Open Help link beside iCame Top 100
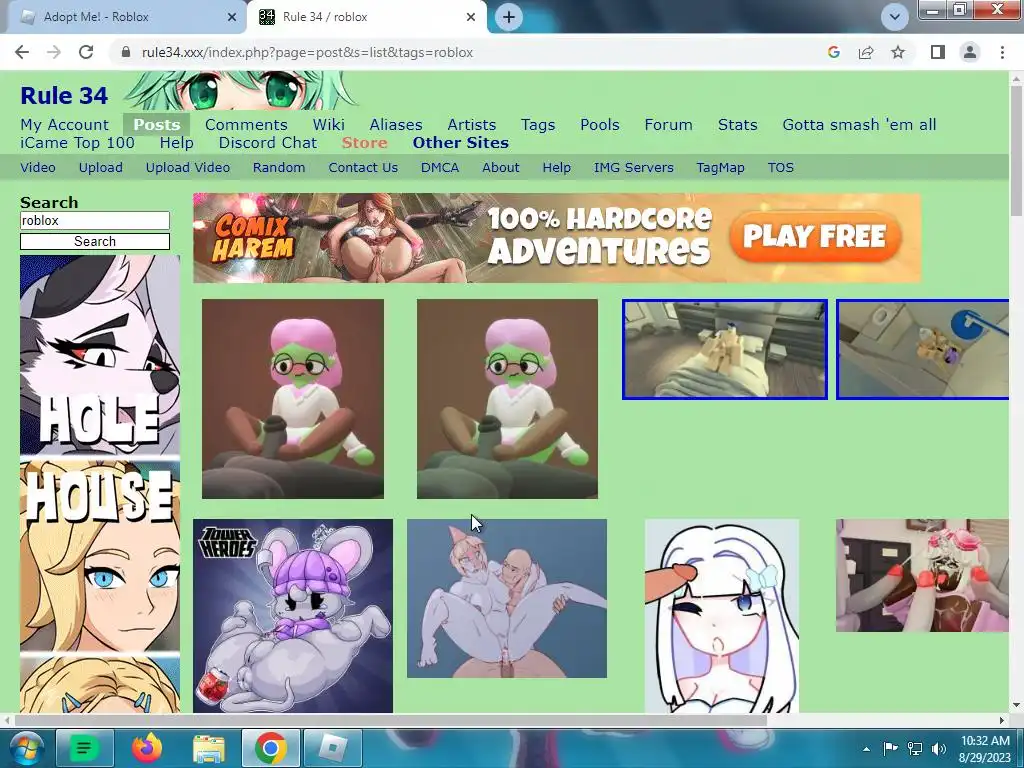 [x=176, y=143]
